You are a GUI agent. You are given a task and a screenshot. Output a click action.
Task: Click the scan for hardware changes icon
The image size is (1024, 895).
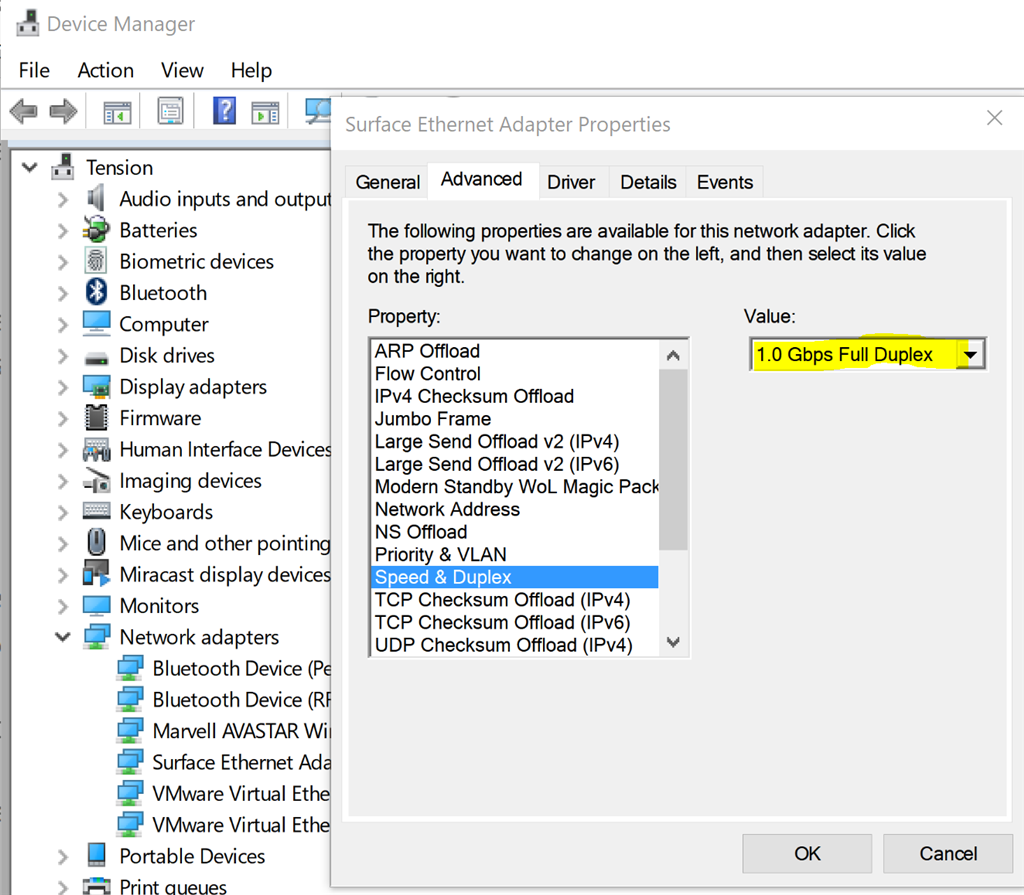[x=318, y=111]
